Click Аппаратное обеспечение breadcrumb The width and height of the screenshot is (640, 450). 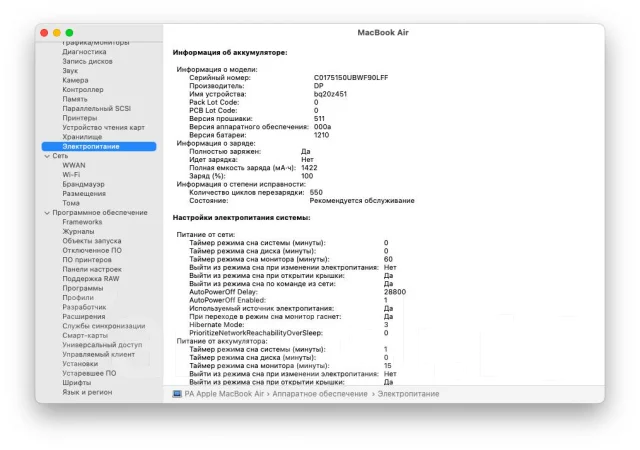click(320, 394)
